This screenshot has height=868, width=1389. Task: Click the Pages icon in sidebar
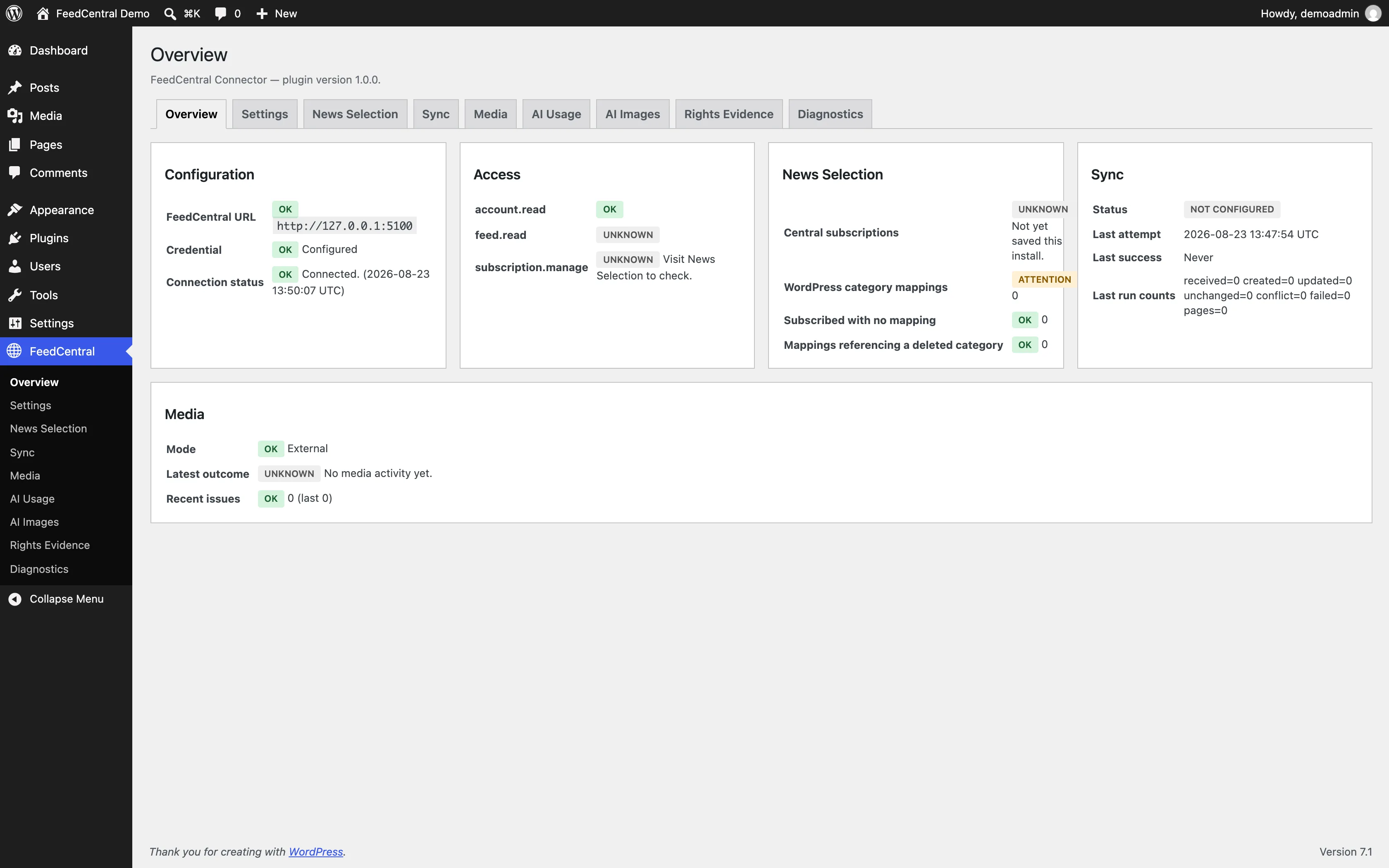click(15, 145)
